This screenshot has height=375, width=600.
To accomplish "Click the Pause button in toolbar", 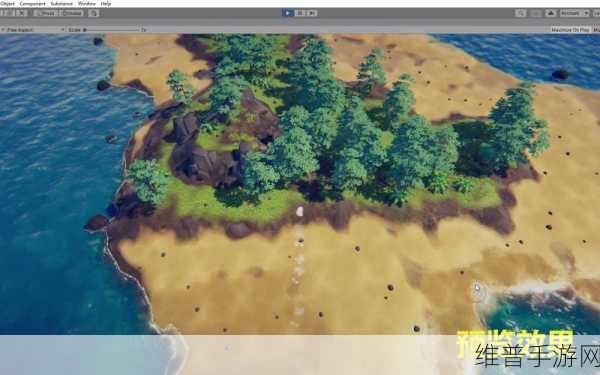I will 300,13.
